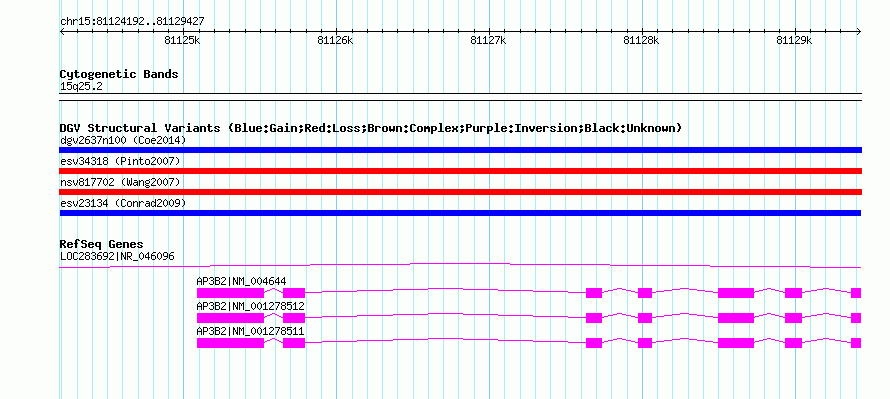Screen dimensions: 890x399
Task: Click the 81129k ruler tick label
Action: [795, 40]
